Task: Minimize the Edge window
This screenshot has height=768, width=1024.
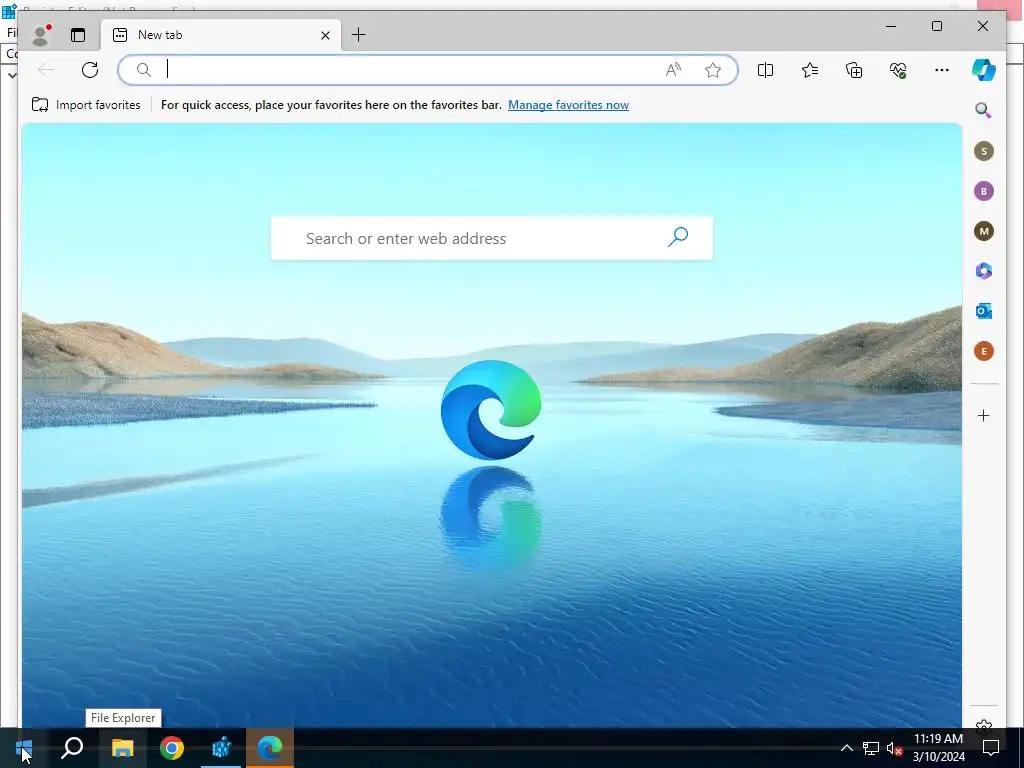Action: pos(891,26)
